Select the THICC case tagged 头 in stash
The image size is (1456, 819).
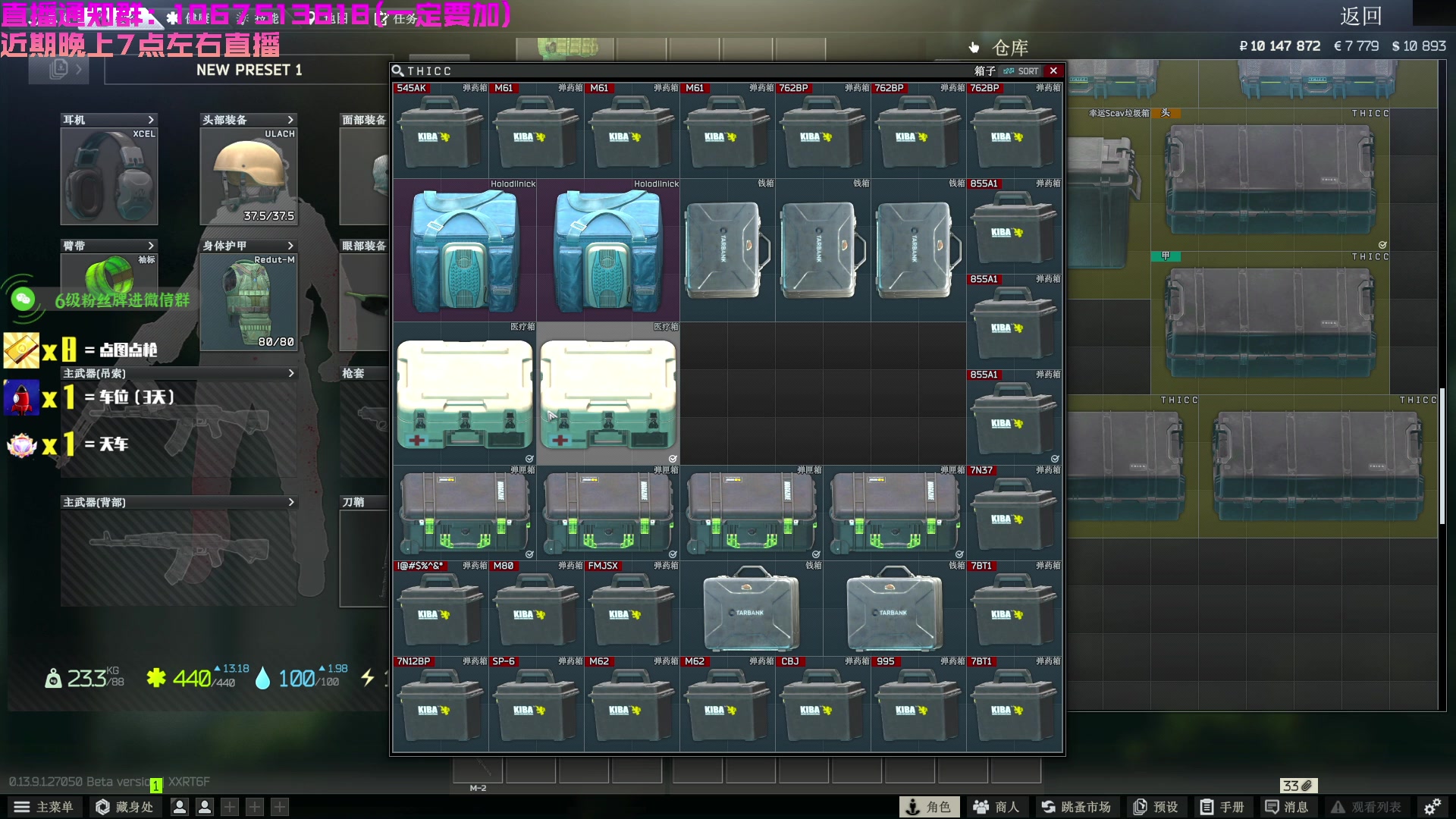[1270, 179]
